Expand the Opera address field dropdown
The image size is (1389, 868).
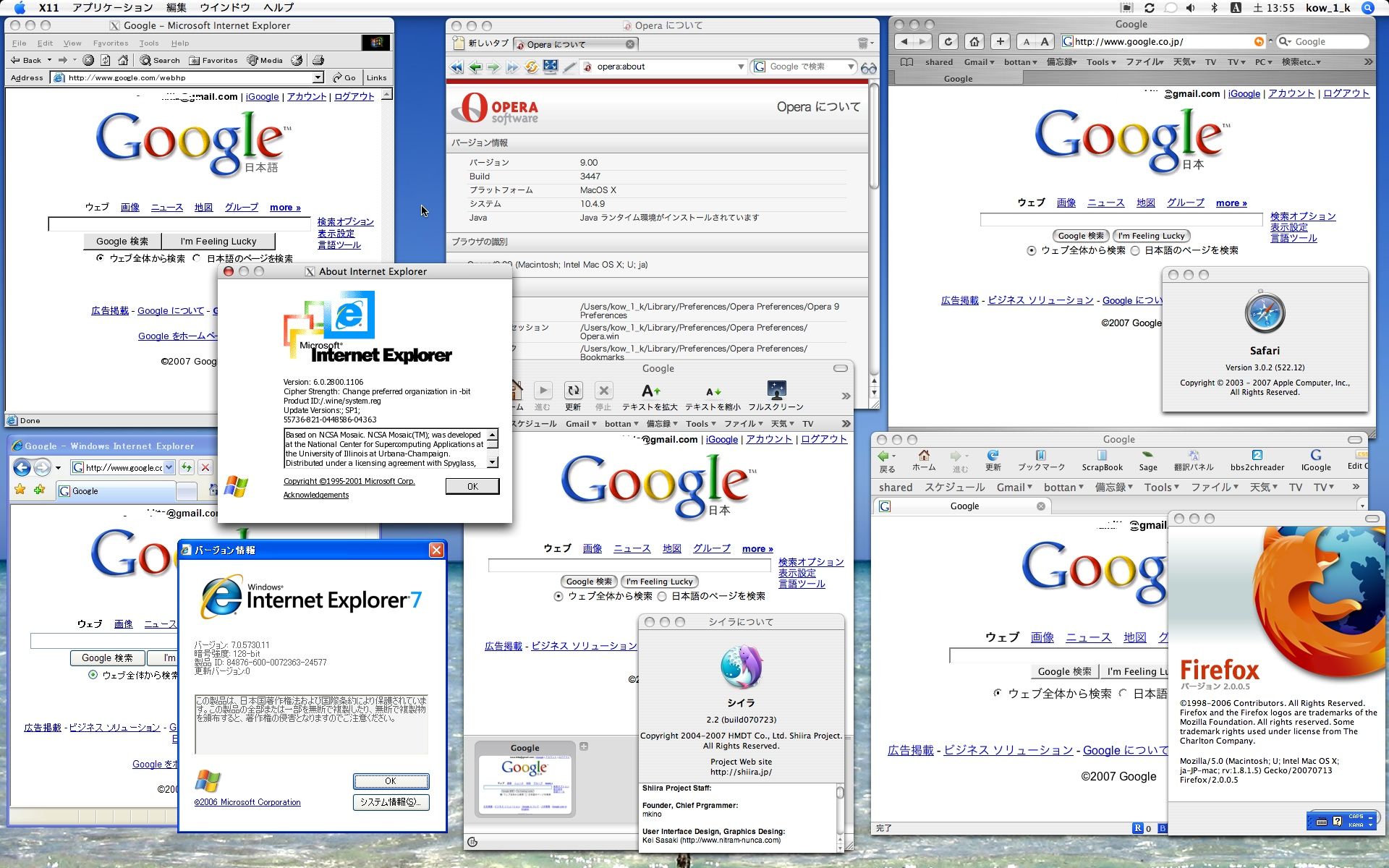[x=741, y=67]
